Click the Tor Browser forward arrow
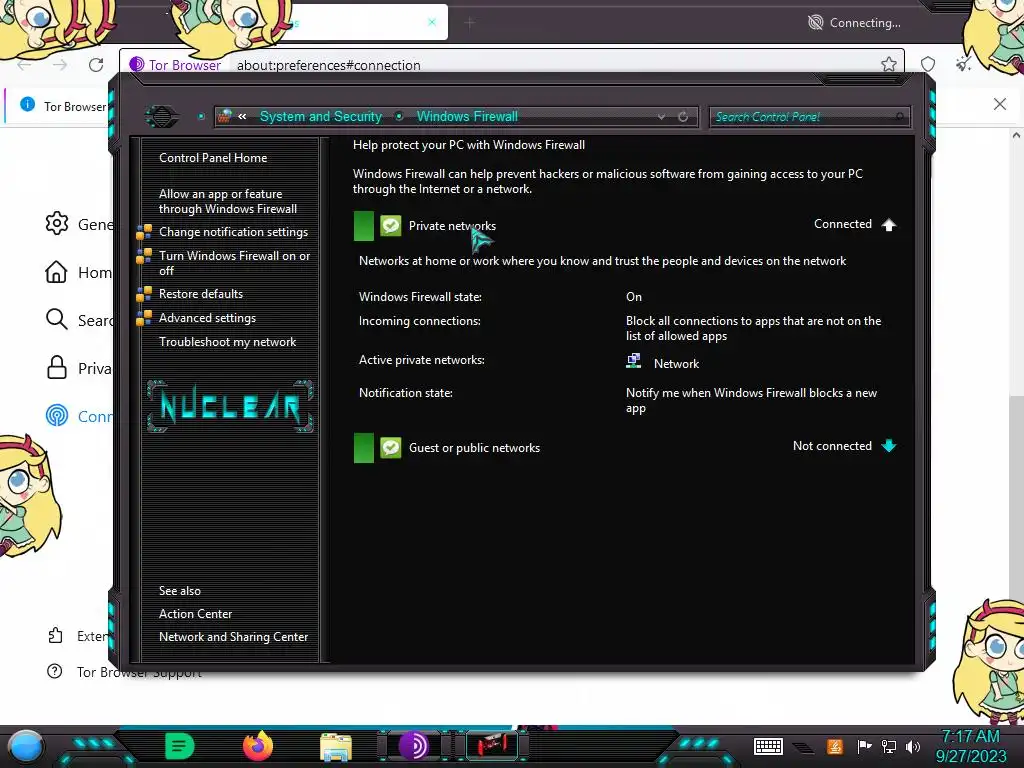 pyautogui.click(x=60, y=65)
